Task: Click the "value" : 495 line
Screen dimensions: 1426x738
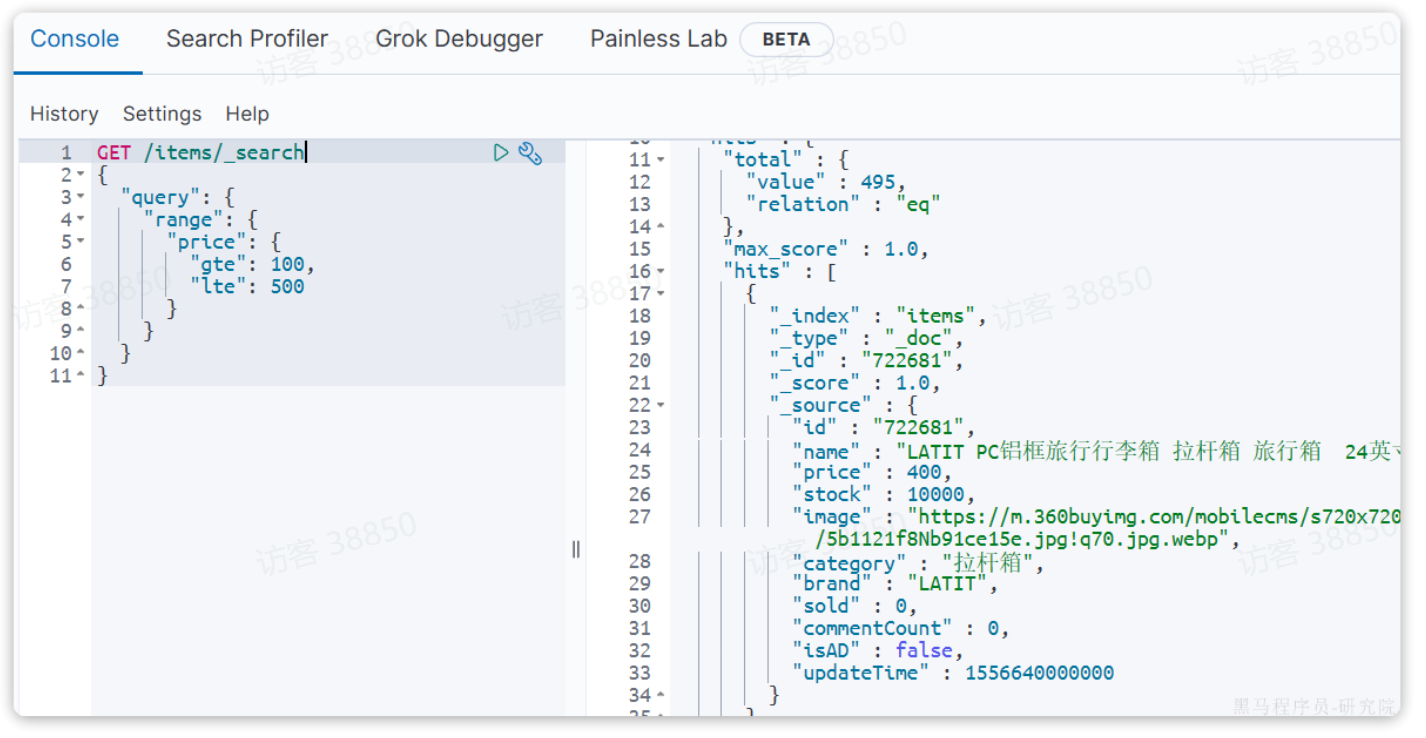Action: coord(825,182)
